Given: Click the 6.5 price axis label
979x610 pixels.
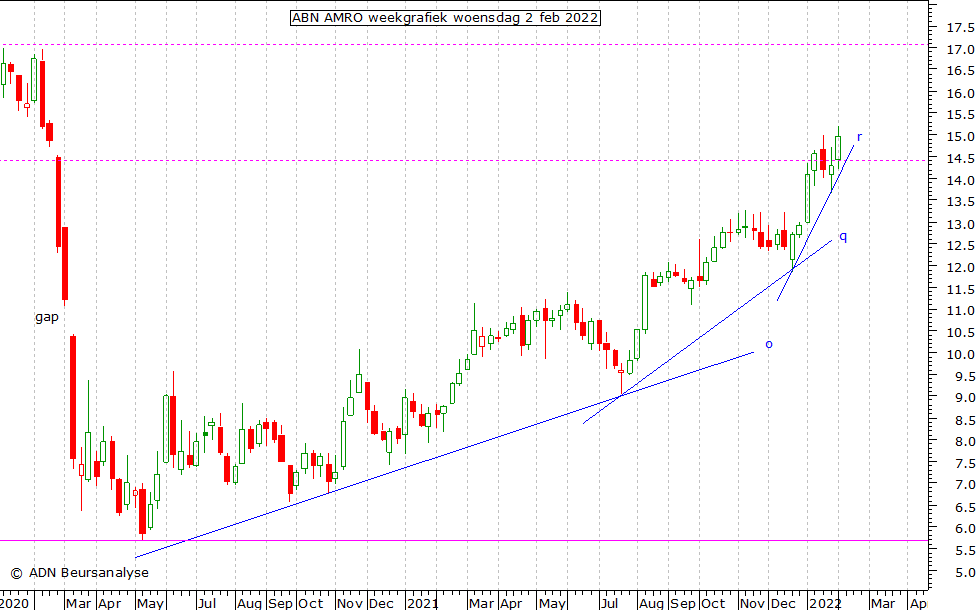Looking at the screenshot, I should click(964, 506).
